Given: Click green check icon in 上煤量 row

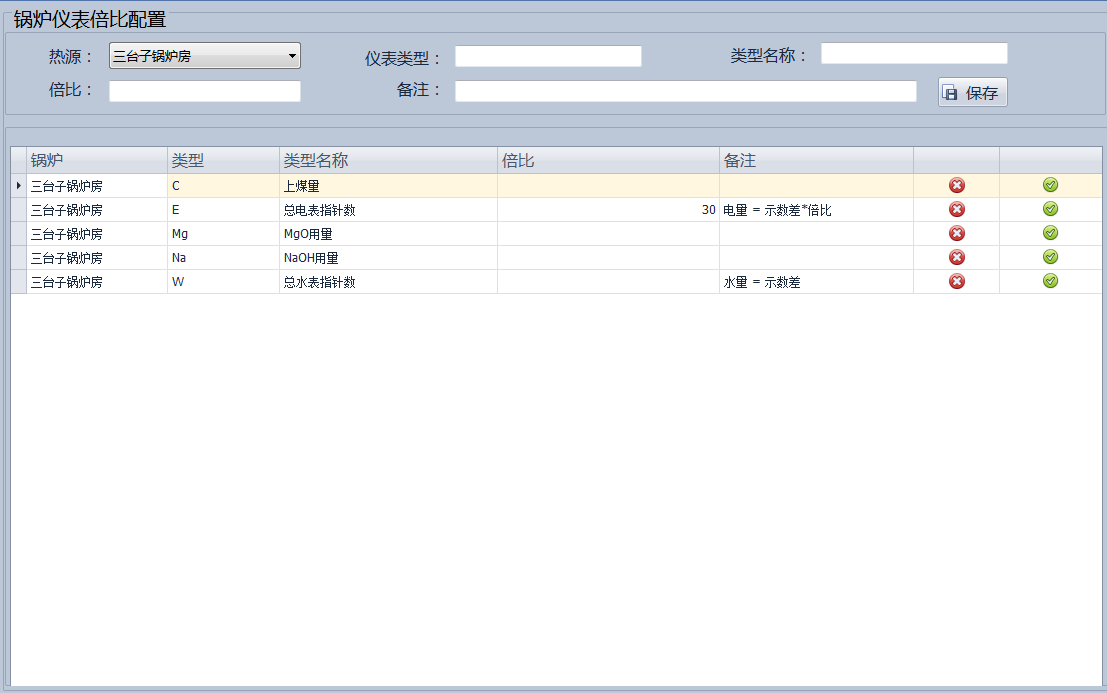Looking at the screenshot, I should tap(1050, 185).
